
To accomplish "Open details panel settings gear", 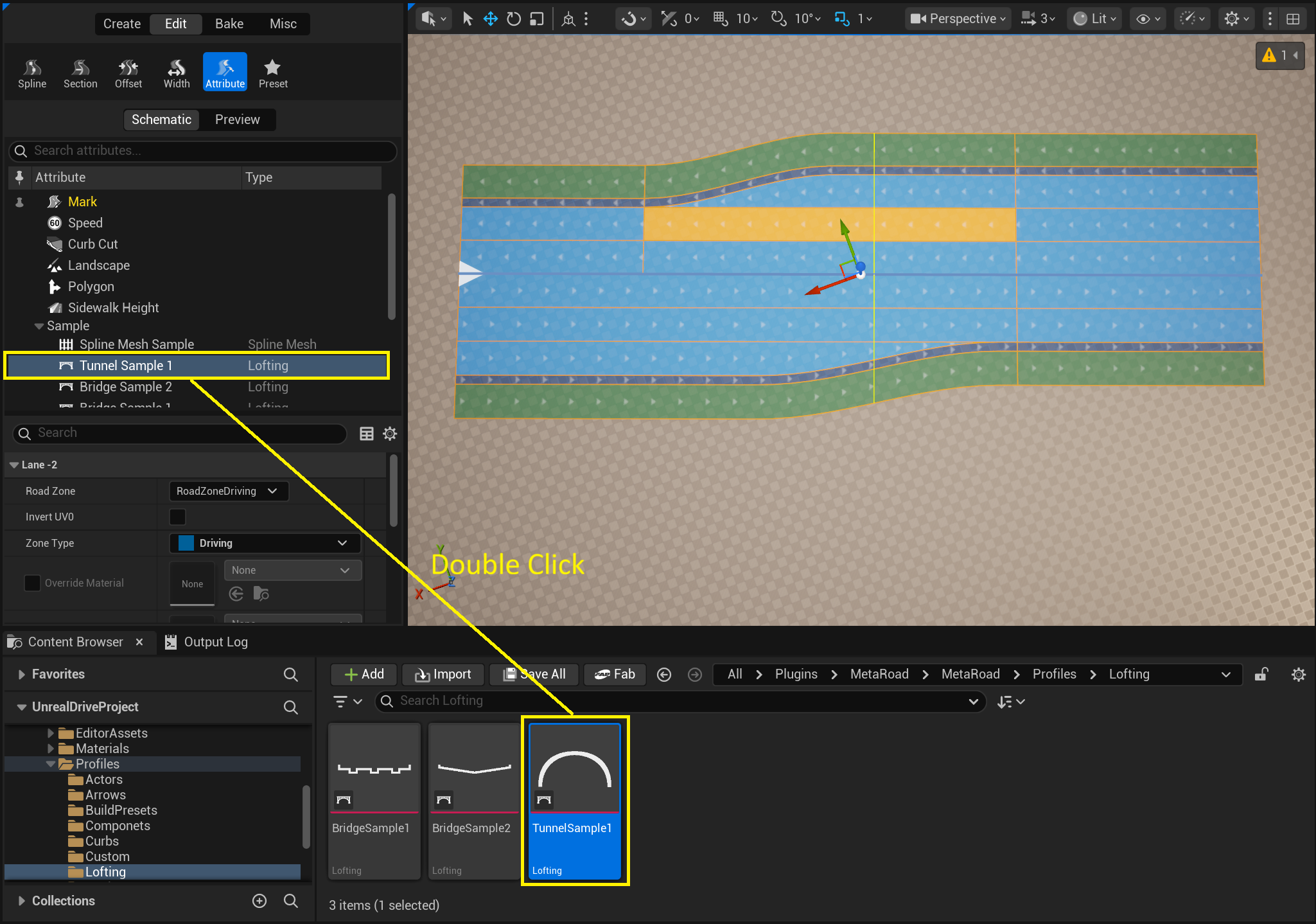I will 390,434.
